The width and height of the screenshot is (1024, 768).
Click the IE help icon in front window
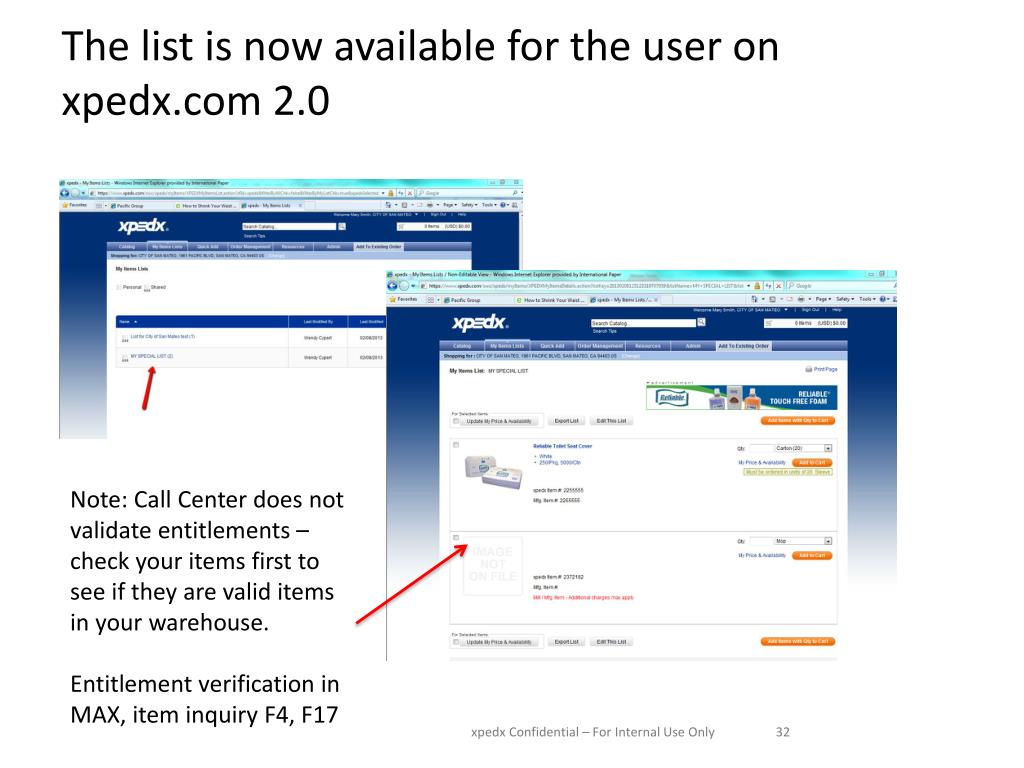point(883,299)
